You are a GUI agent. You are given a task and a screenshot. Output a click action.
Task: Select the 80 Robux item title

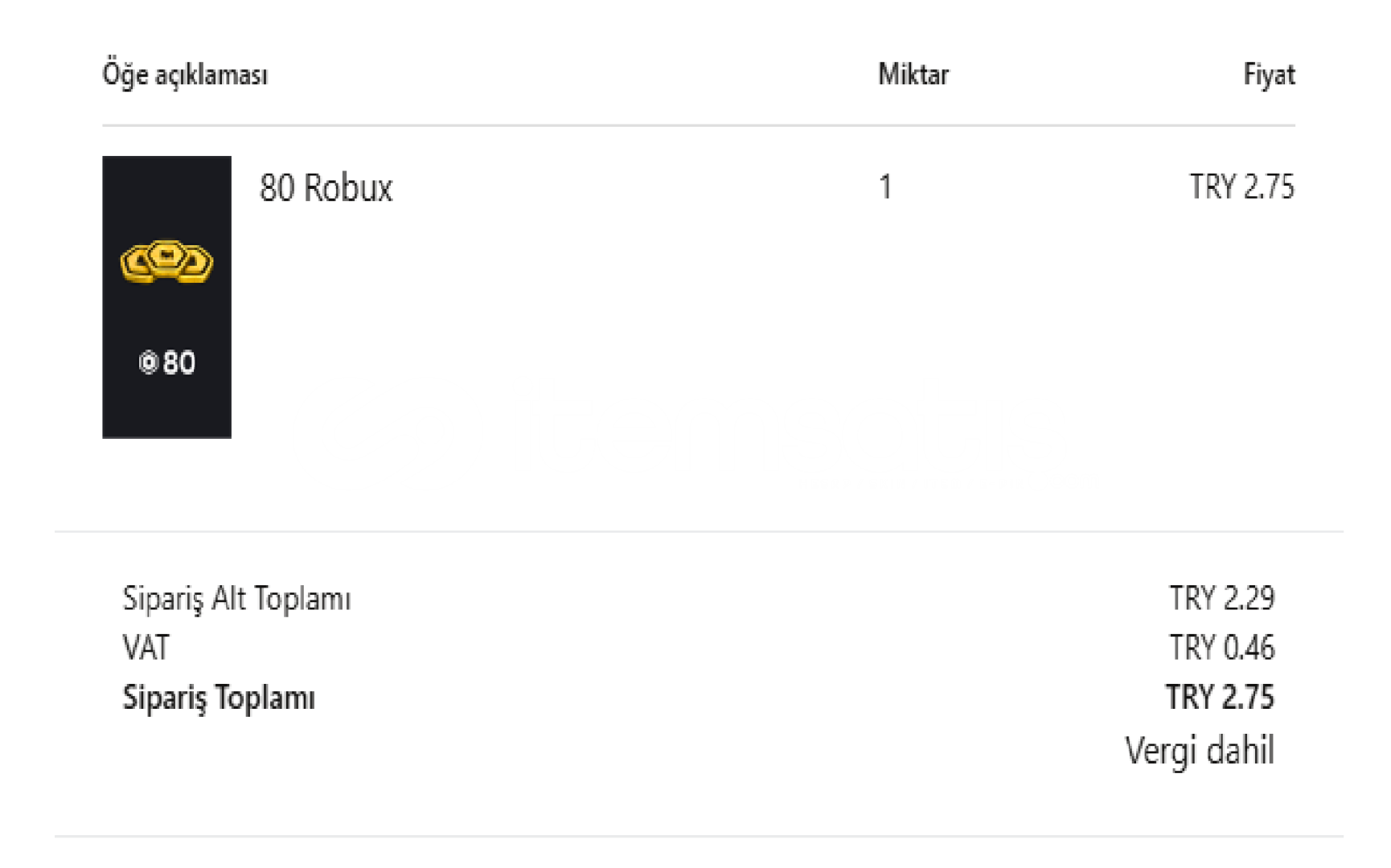pos(326,188)
